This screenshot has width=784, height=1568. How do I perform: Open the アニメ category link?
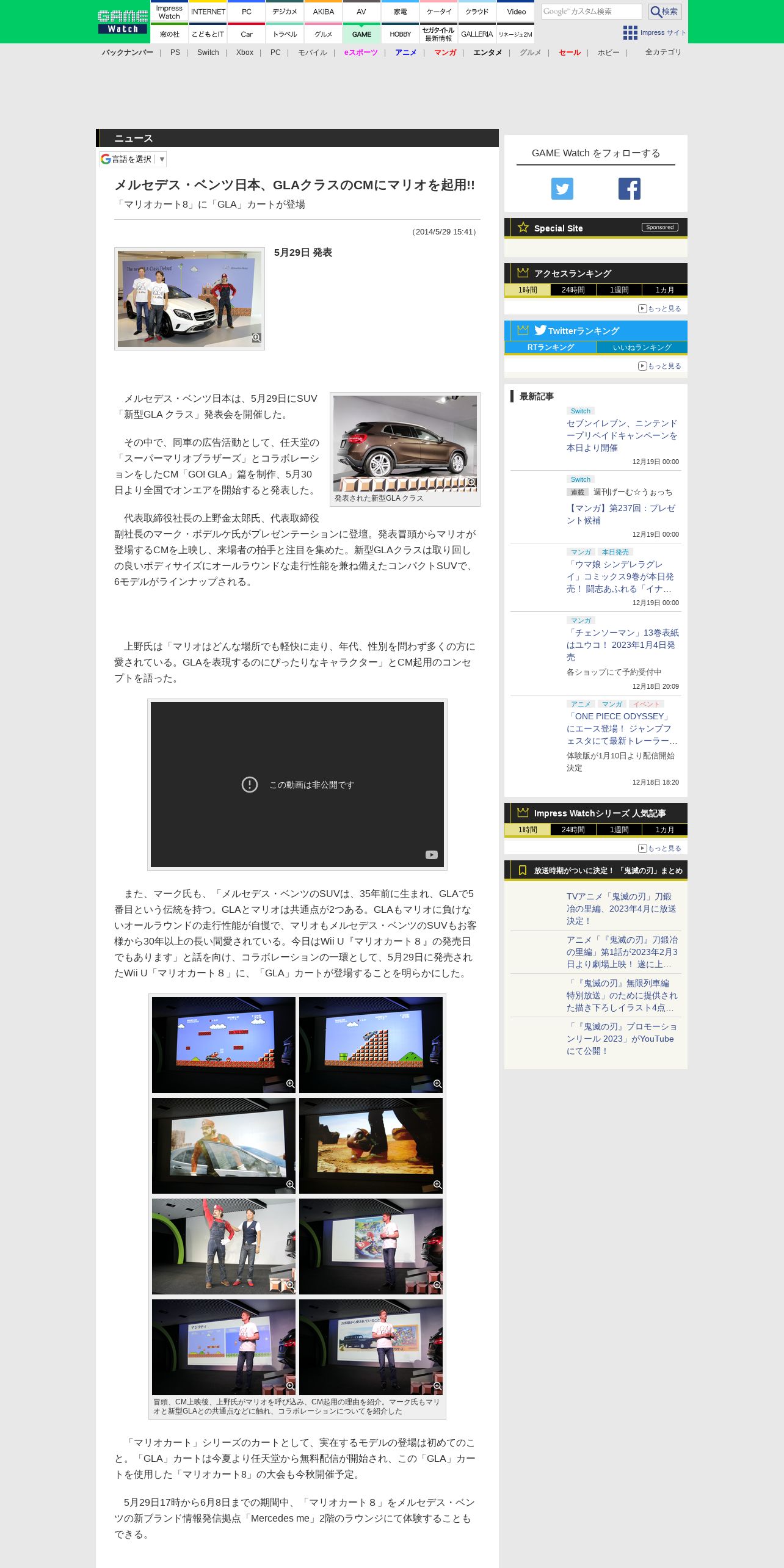point(405,53)
